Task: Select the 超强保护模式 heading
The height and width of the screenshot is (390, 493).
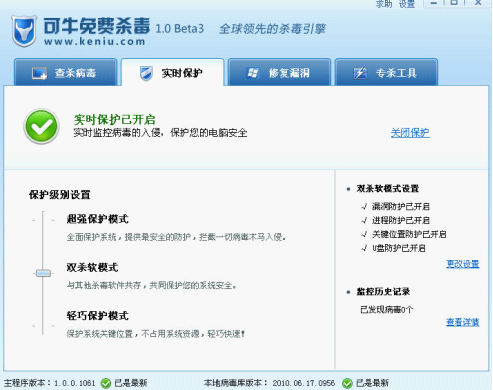Action: pyautogui.click(x=97, y=219)
